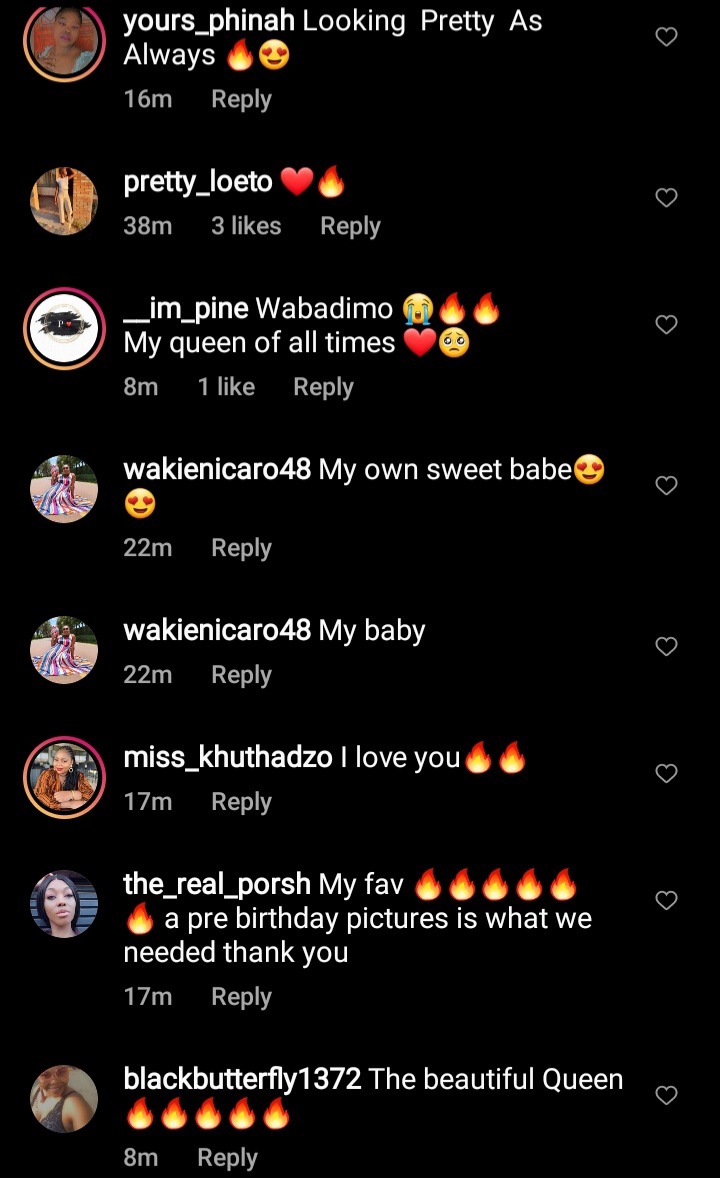Image resolution: width=720 pixels, height=1178 pixels.
Task: Like pretty_loeto's heart and fire comment
Action: click(667, 197)
